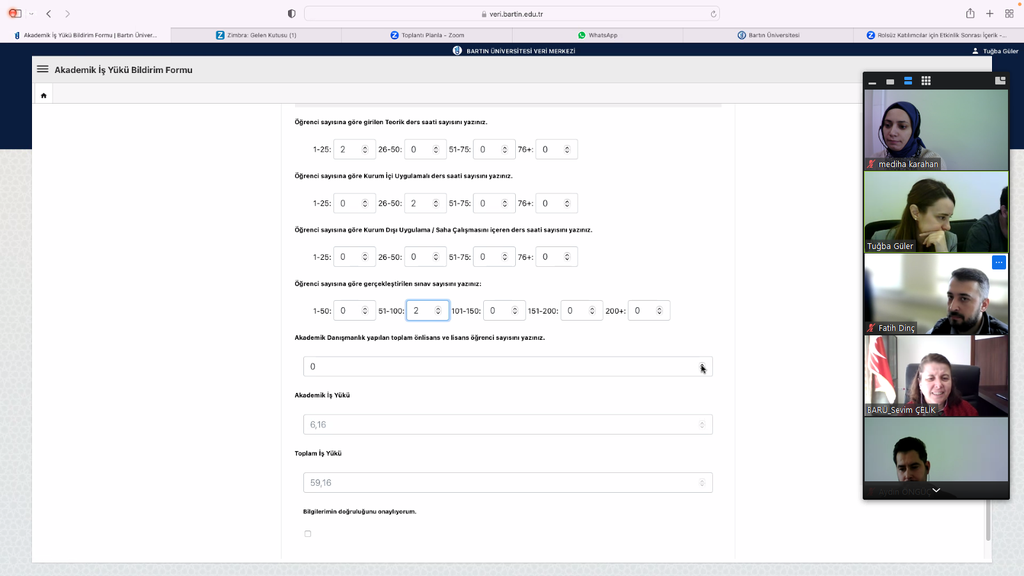Open Safari sidebar dropdown chevron
Viewport: 1024px width, 576px height.
[x=31, y=14]
